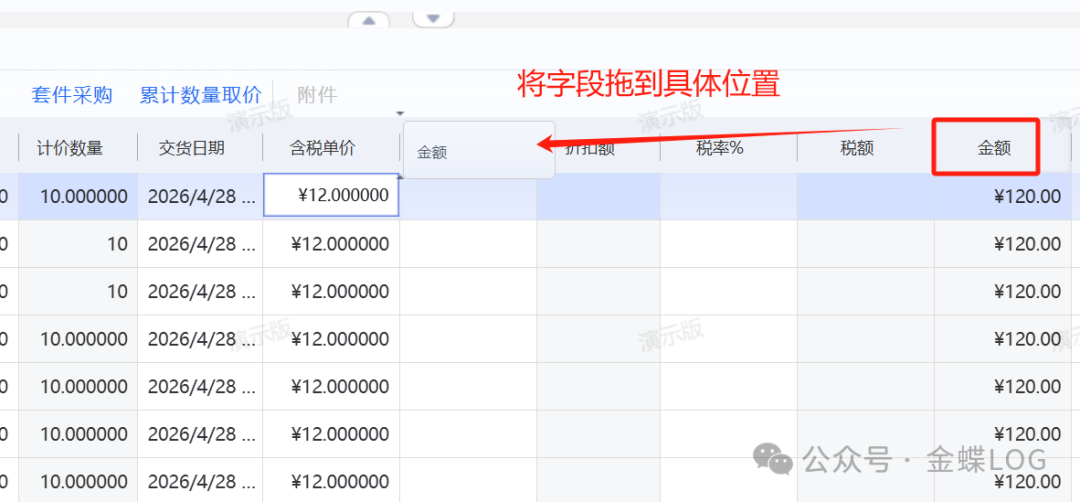The image size is (1080, 502).
Task: Click the 税率% column header
Action: click(x=722, y=148)
